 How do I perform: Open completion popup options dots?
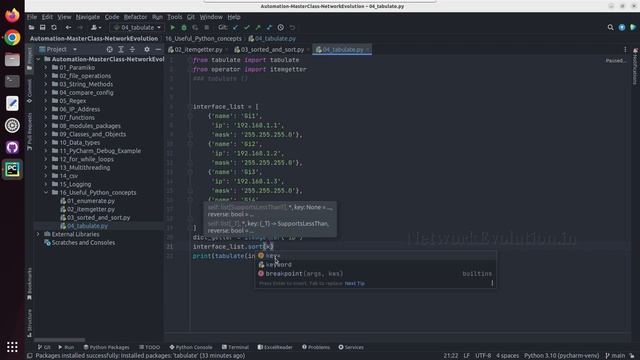[492, 283]
